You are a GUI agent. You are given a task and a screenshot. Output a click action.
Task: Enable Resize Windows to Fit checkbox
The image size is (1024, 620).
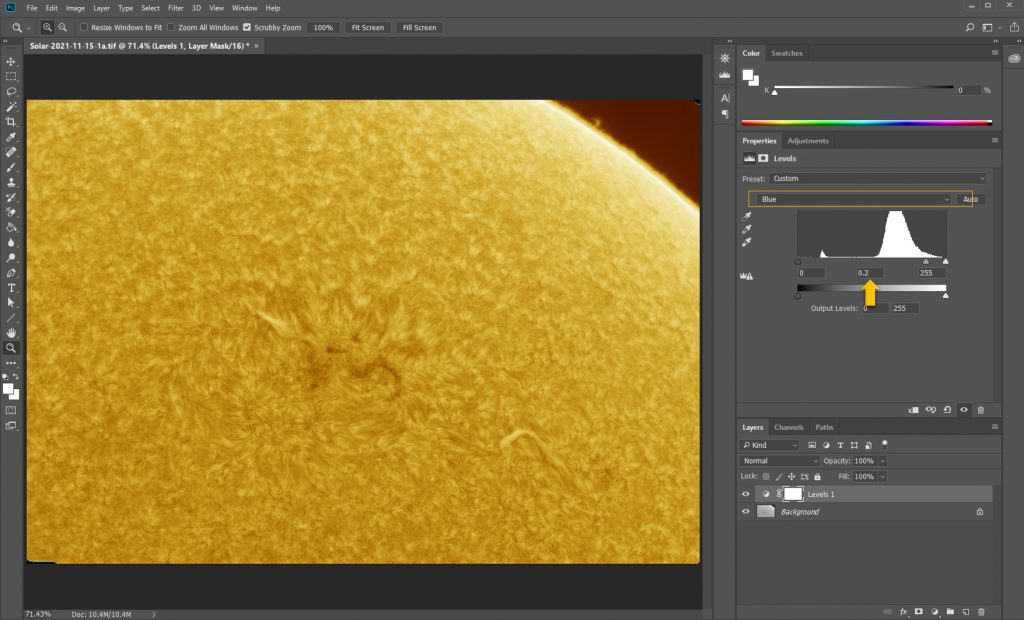click(x=84, y=27)
